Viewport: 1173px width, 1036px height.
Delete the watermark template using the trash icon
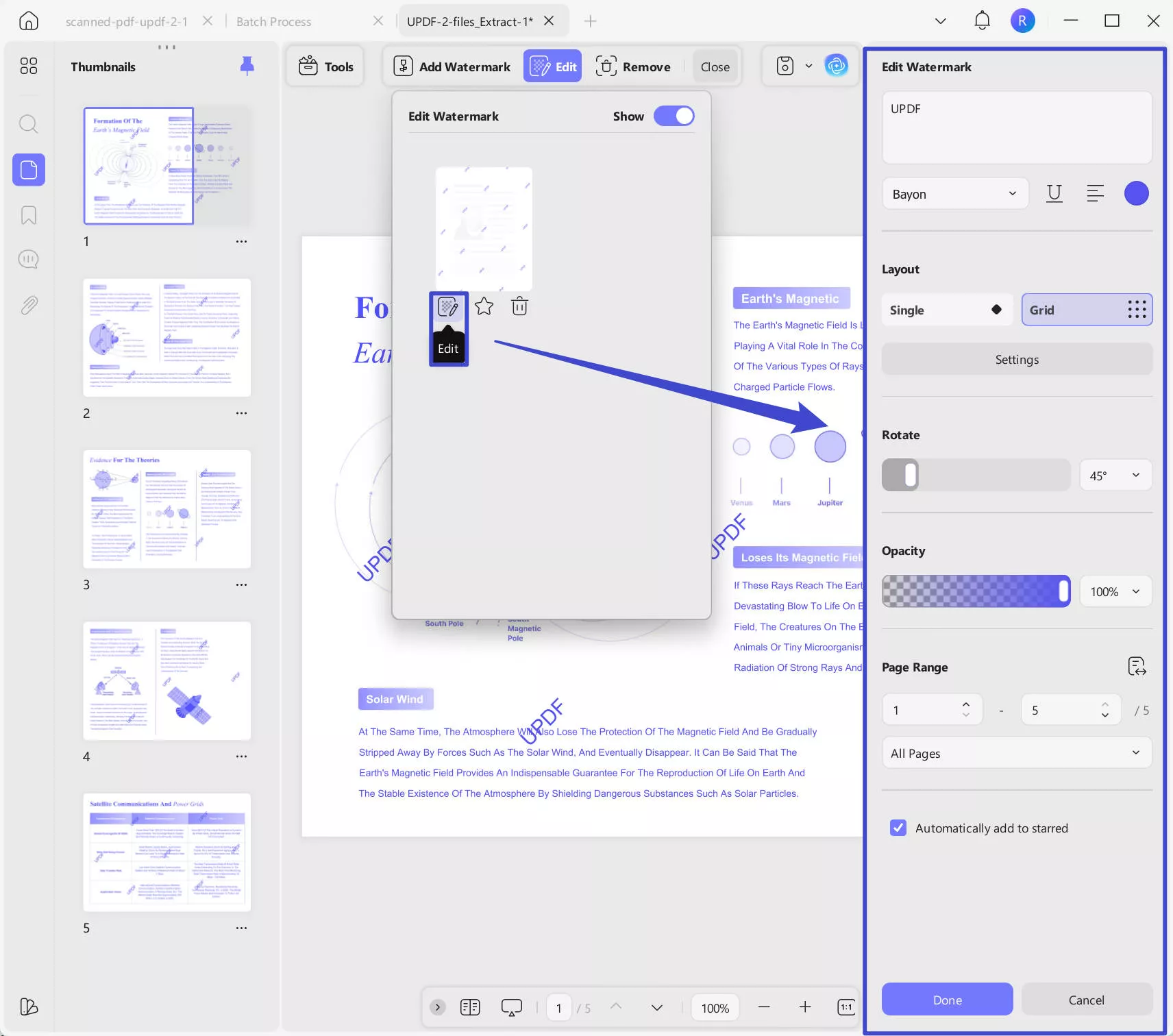(519, 306)
